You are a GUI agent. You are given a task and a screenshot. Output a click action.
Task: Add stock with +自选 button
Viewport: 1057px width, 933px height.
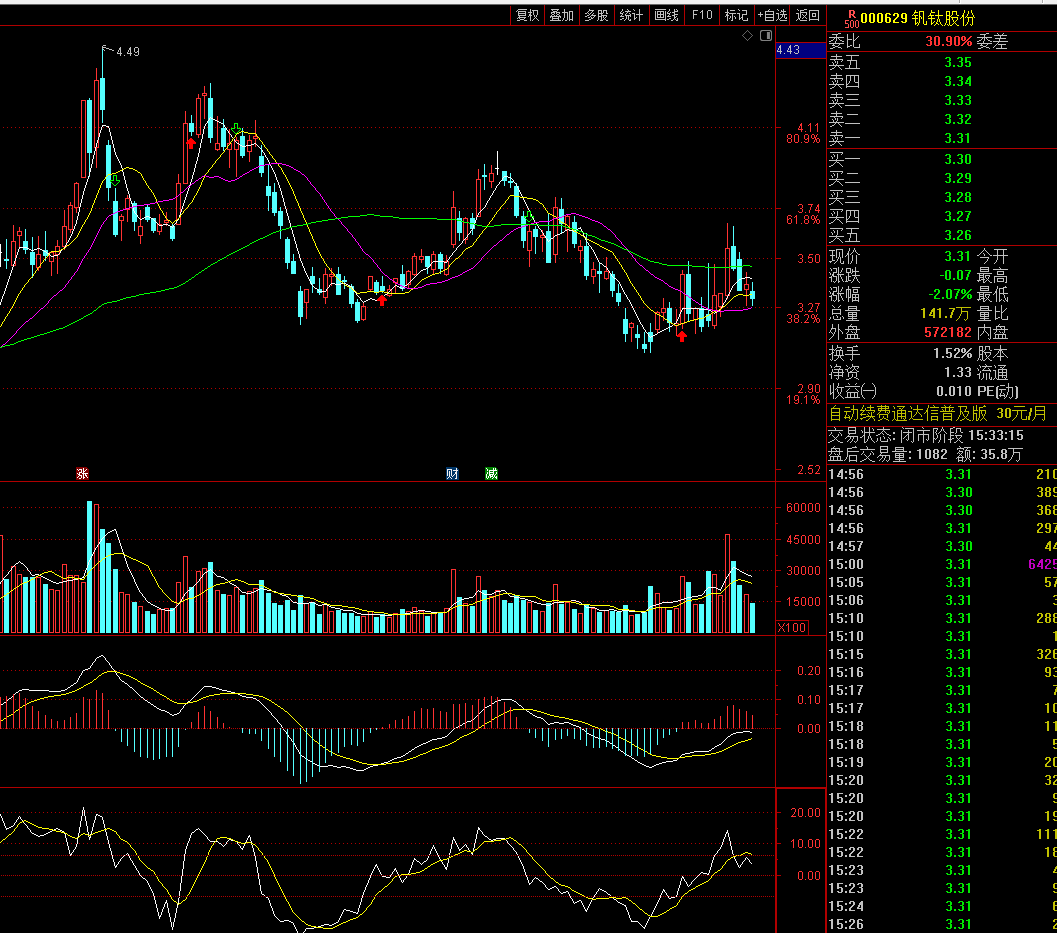click(x=772, y=15)
